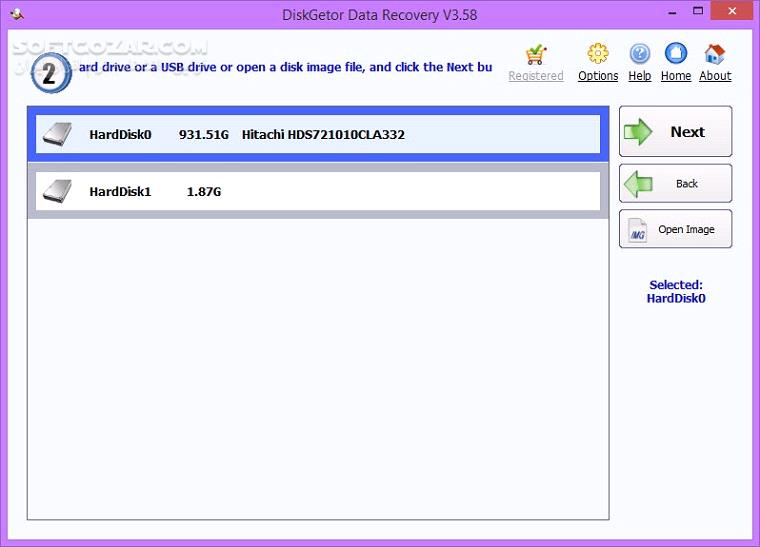Image resolution: width=760 pixels, height=547 pixels.
Task: Click the Registered shopping cart icon
Action: click(536, 55)
